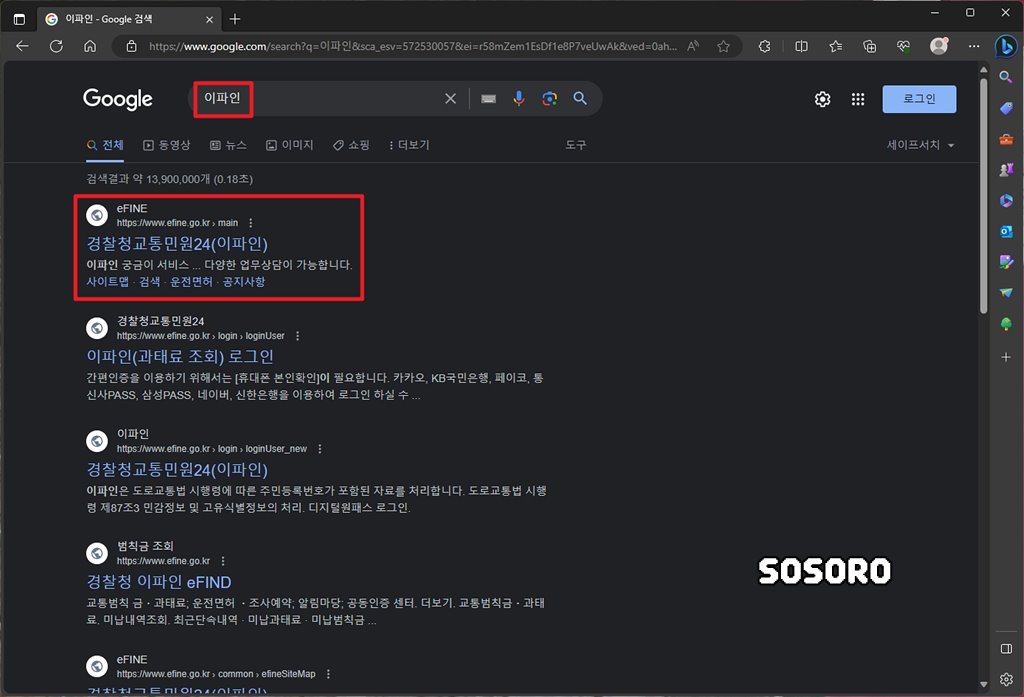Switch to the 동영상 tab
This screenshot has width=1024, height=697.
point(167,145)
